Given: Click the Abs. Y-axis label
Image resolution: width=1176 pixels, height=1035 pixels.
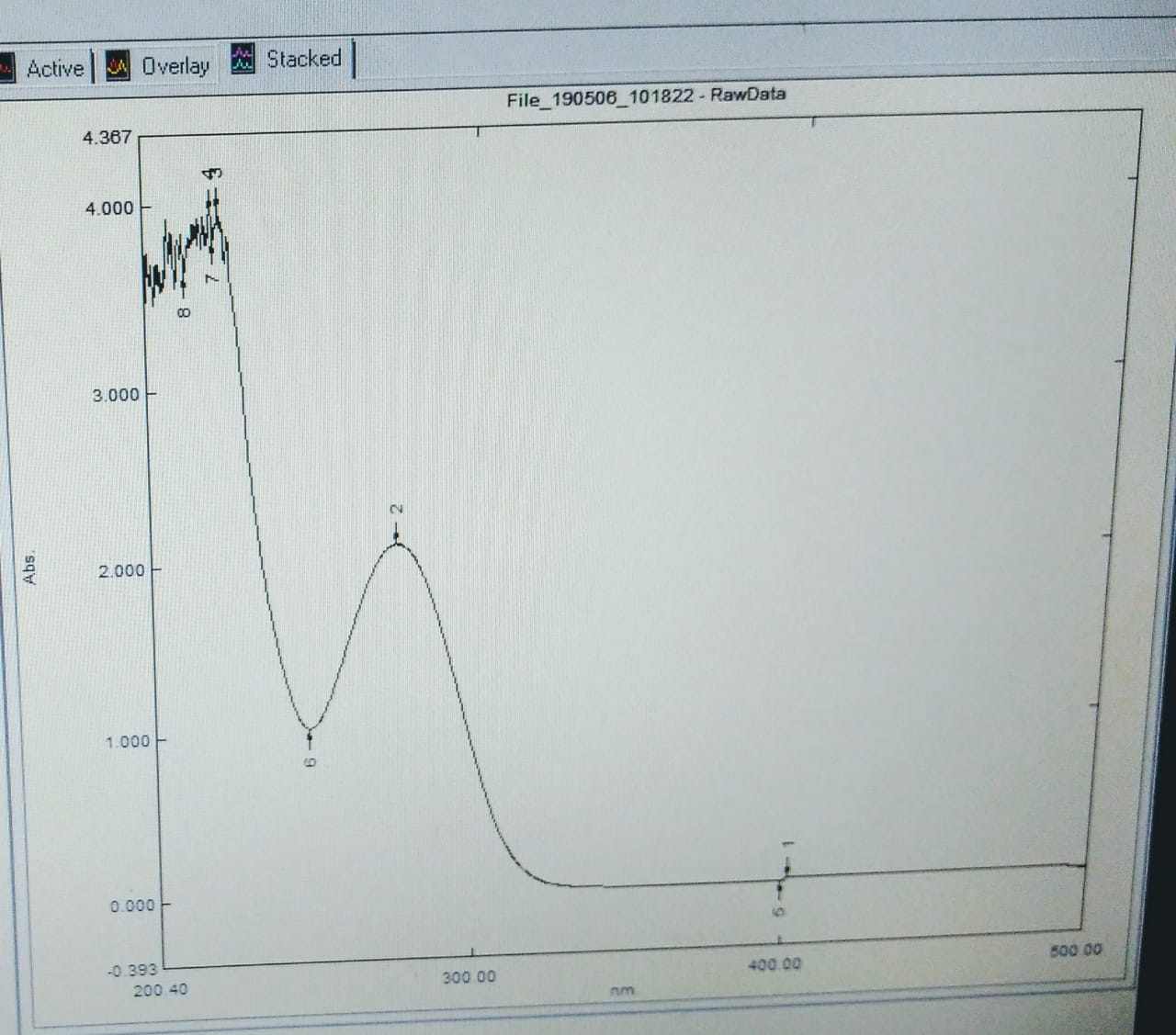Looking at the screenshot, I should click(x=30, y=568).
